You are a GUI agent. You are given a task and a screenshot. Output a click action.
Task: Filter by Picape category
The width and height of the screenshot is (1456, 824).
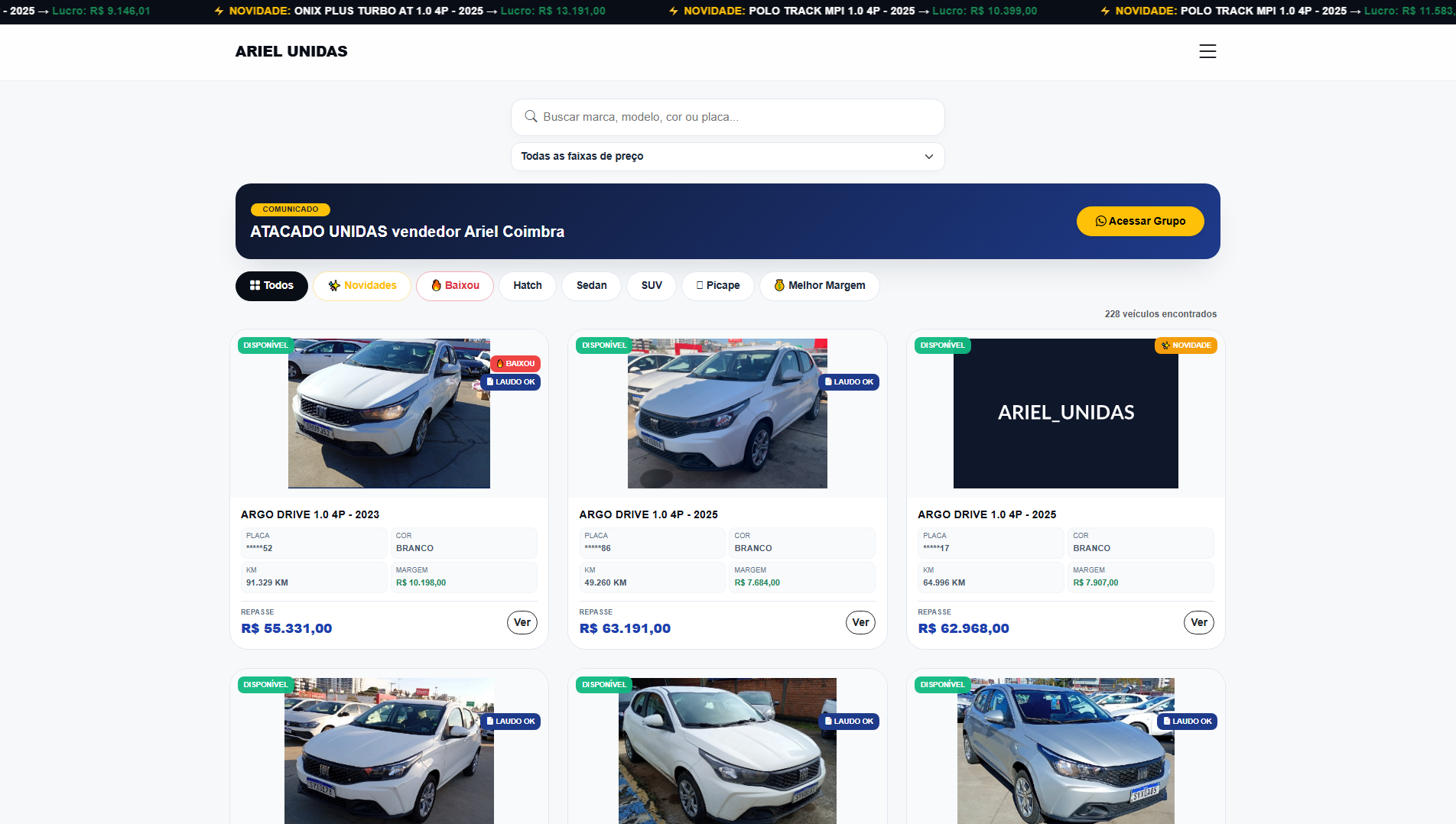click(x=718, y=286)
